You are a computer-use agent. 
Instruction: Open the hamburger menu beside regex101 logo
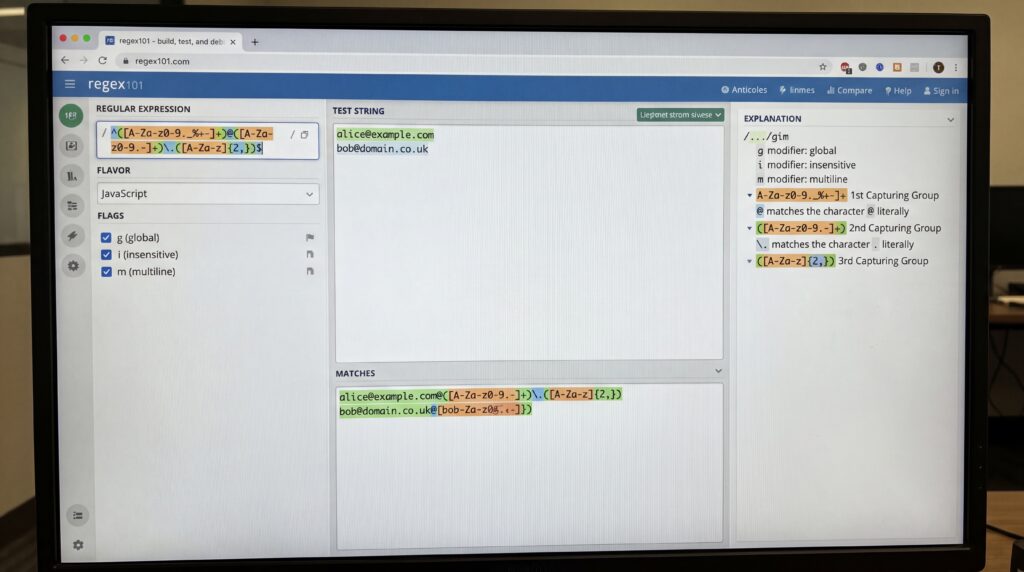click(x=70, y=84)
